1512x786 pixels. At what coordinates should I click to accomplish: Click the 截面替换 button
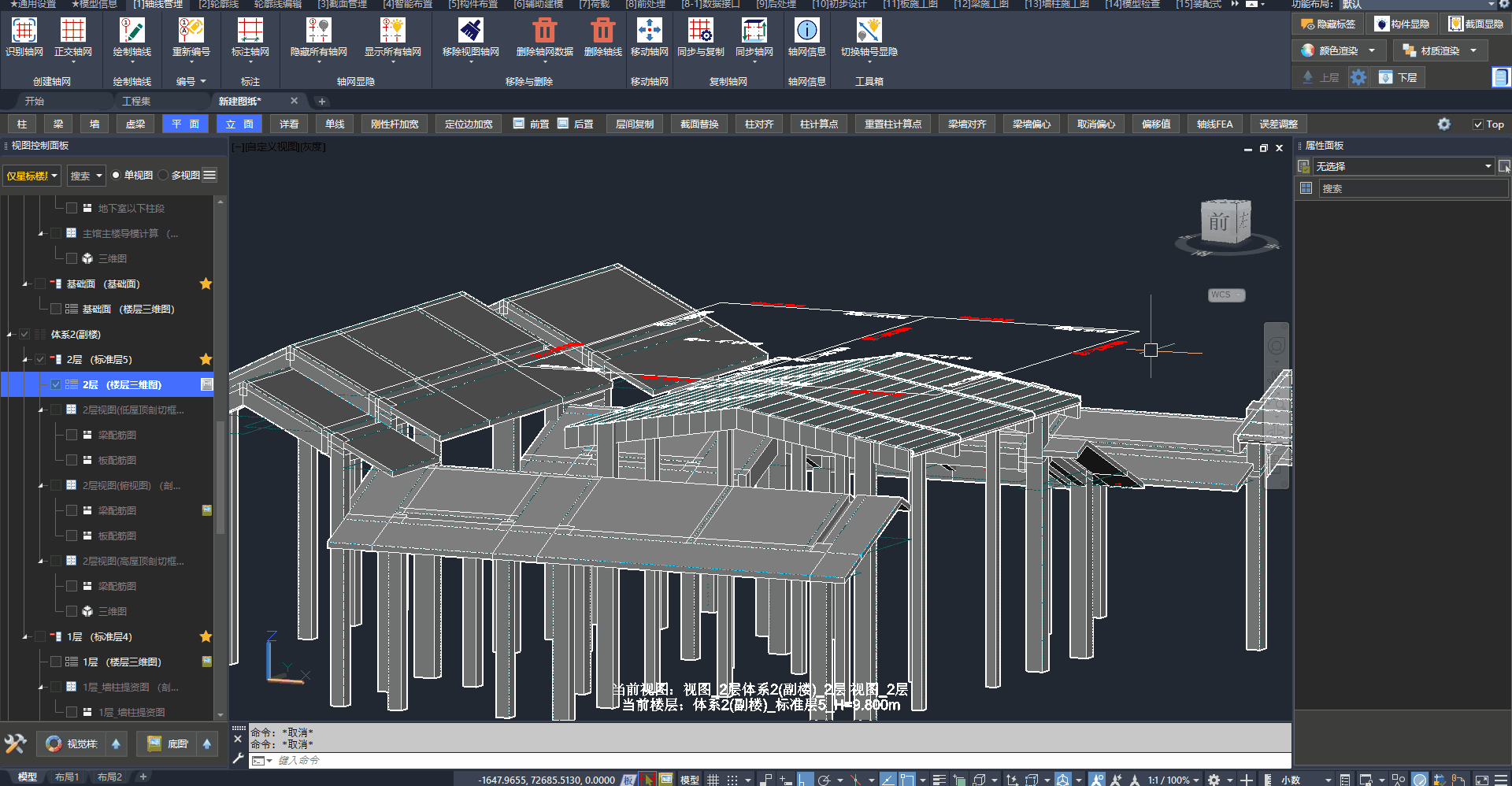(x=699, y=124)
